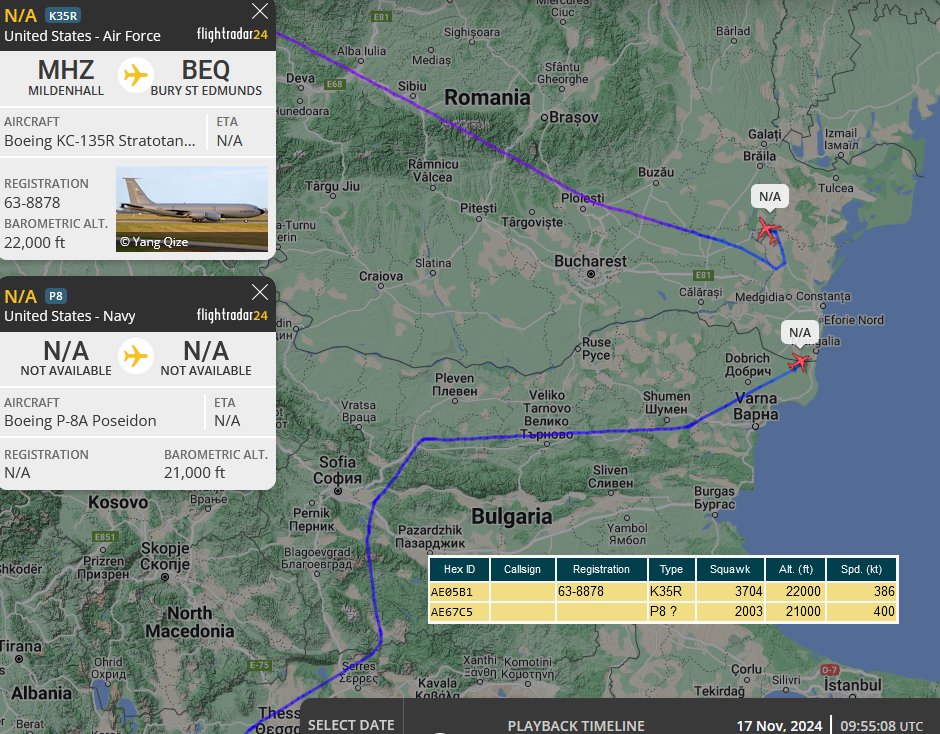Click registration 63-8878 in the info panel
The width and height of the screenshot is (940, 734).
(x=32, y=203)
